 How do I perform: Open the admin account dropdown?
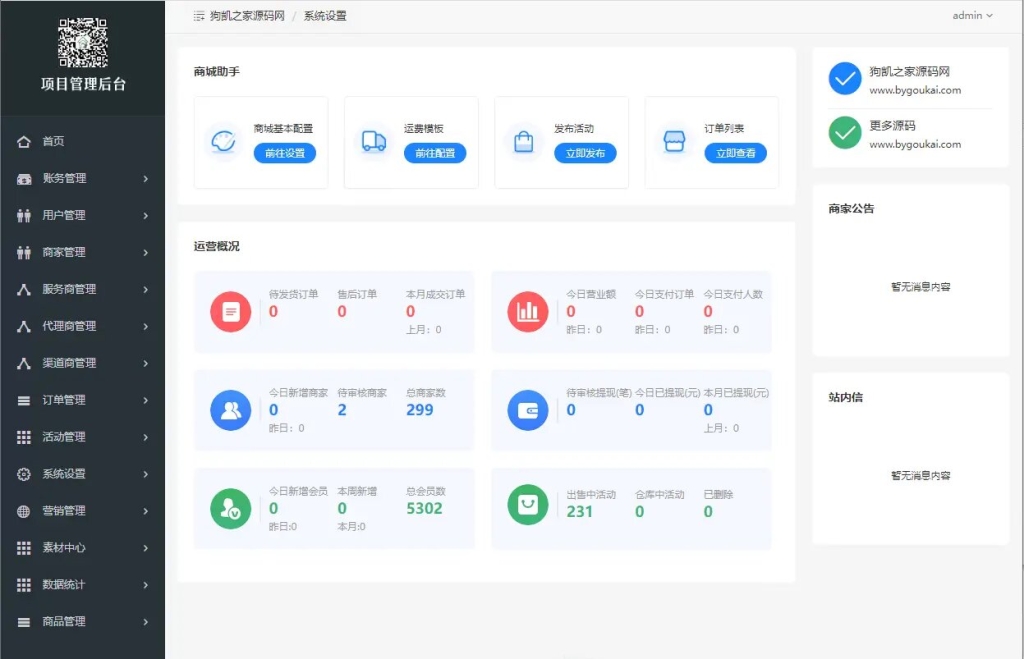point(972,15)
